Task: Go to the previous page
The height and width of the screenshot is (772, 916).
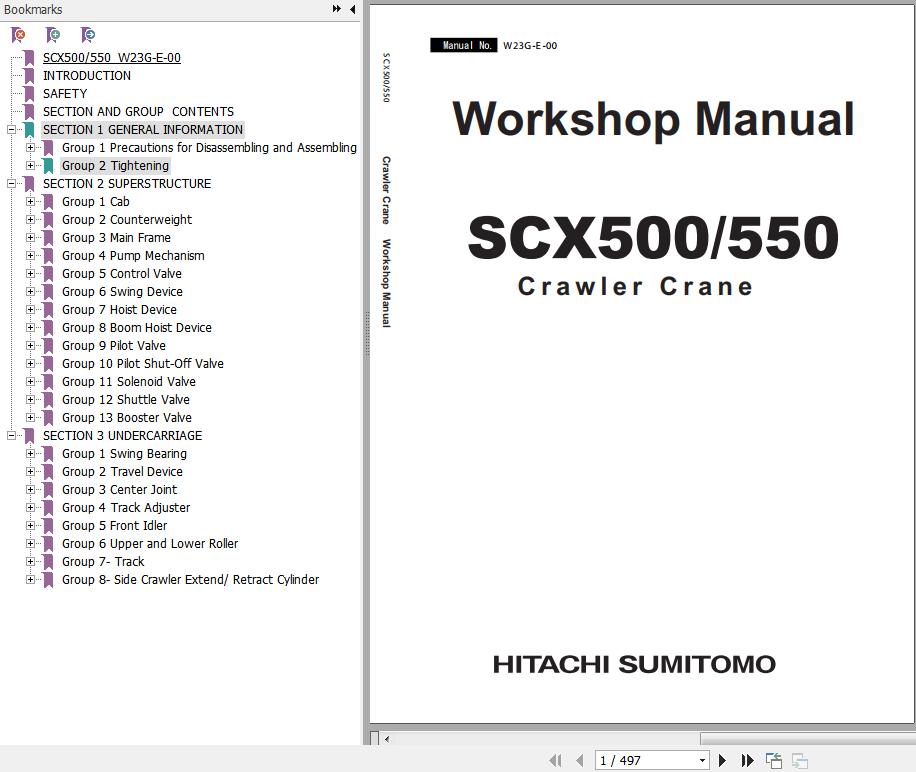Action: (x=580, y=760)
